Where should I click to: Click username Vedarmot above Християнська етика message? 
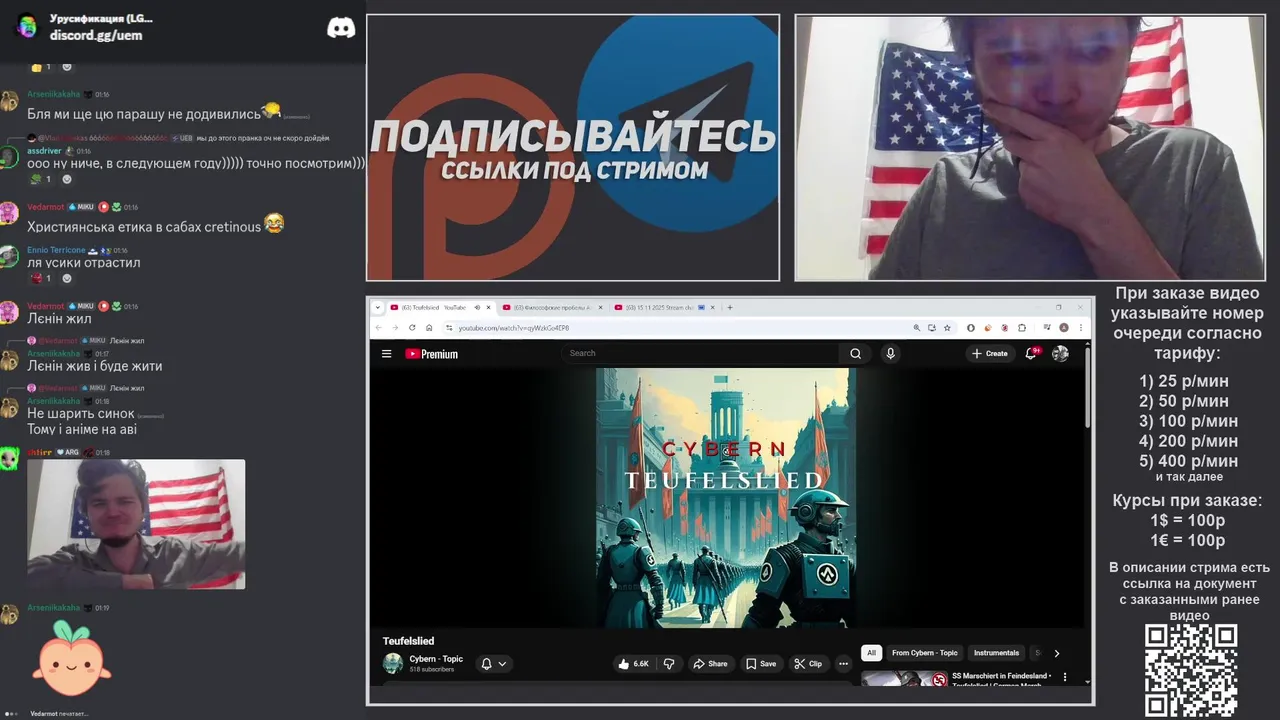pos(46,207)
